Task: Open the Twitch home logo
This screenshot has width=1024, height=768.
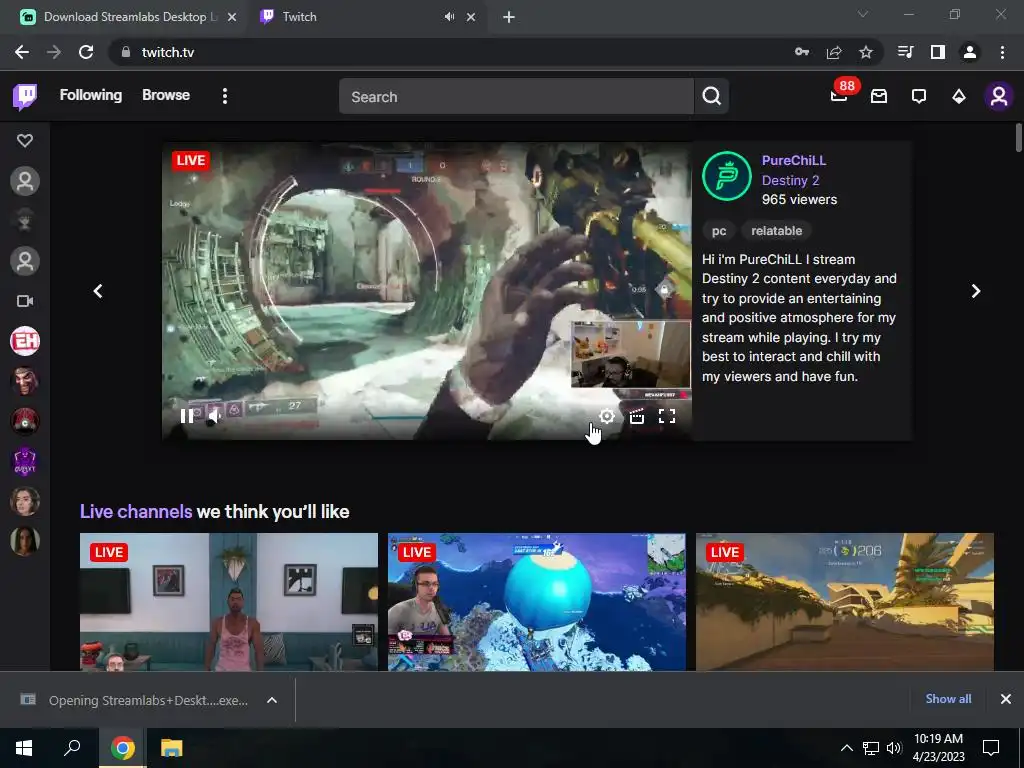Action: (x=25, y=97)
